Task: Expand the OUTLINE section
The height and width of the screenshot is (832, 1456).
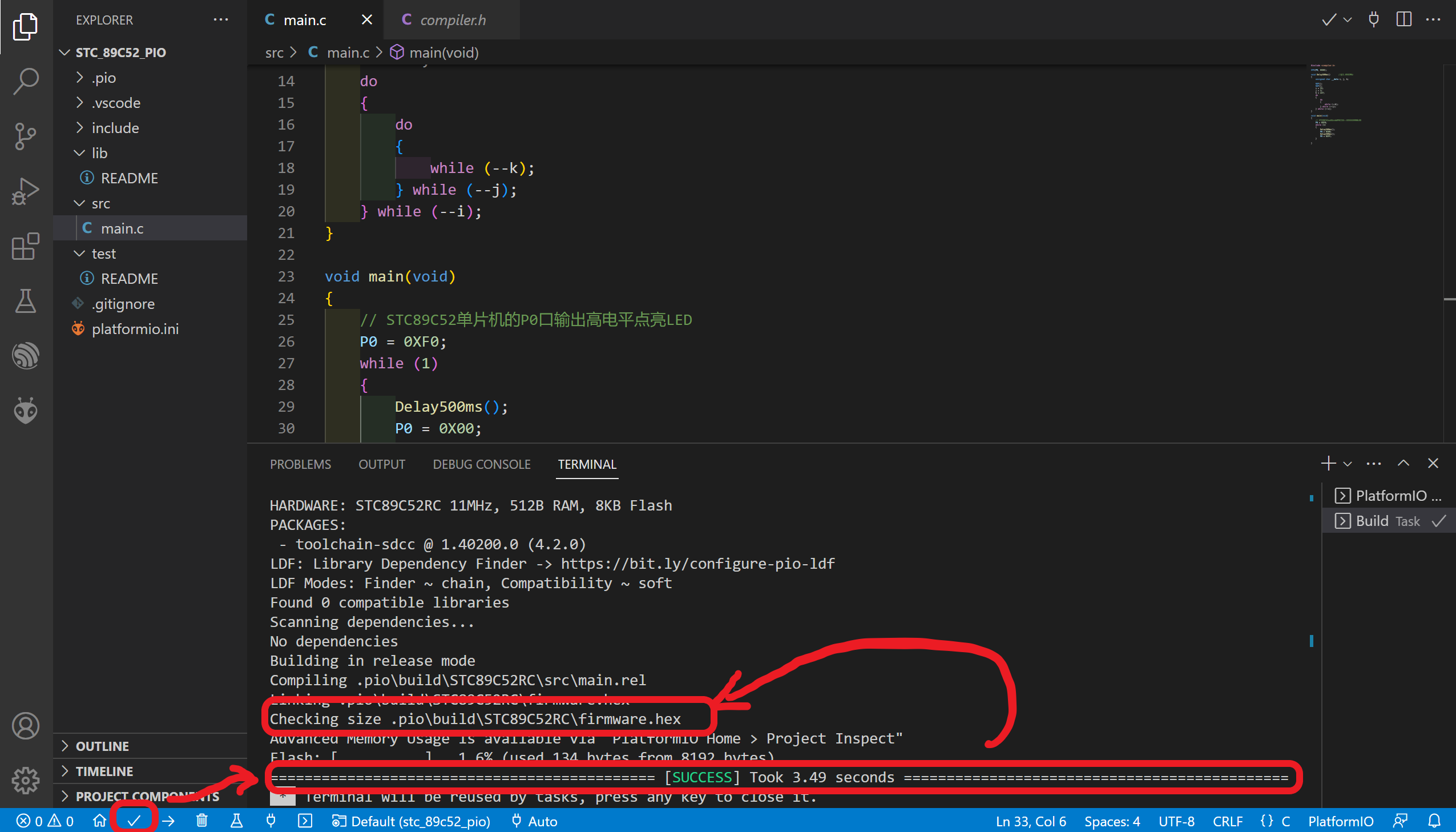Action: [150, 746]
